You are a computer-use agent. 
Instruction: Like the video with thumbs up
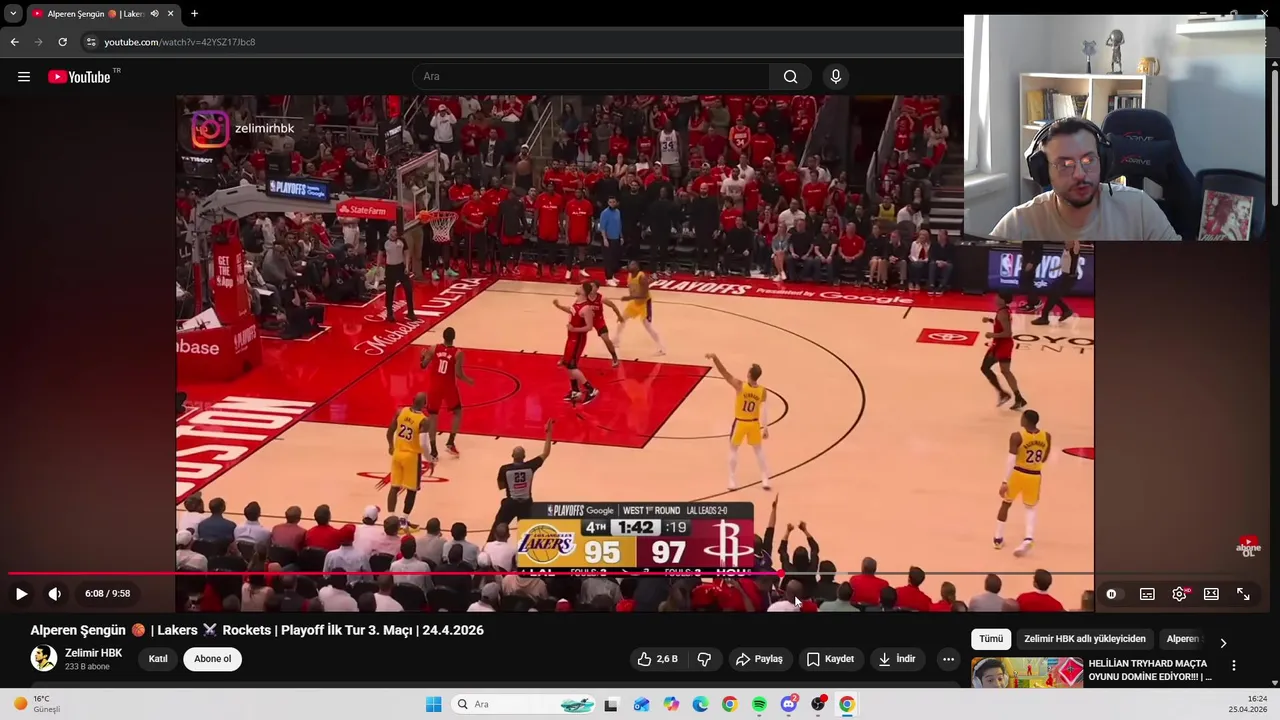pos(657,659)
